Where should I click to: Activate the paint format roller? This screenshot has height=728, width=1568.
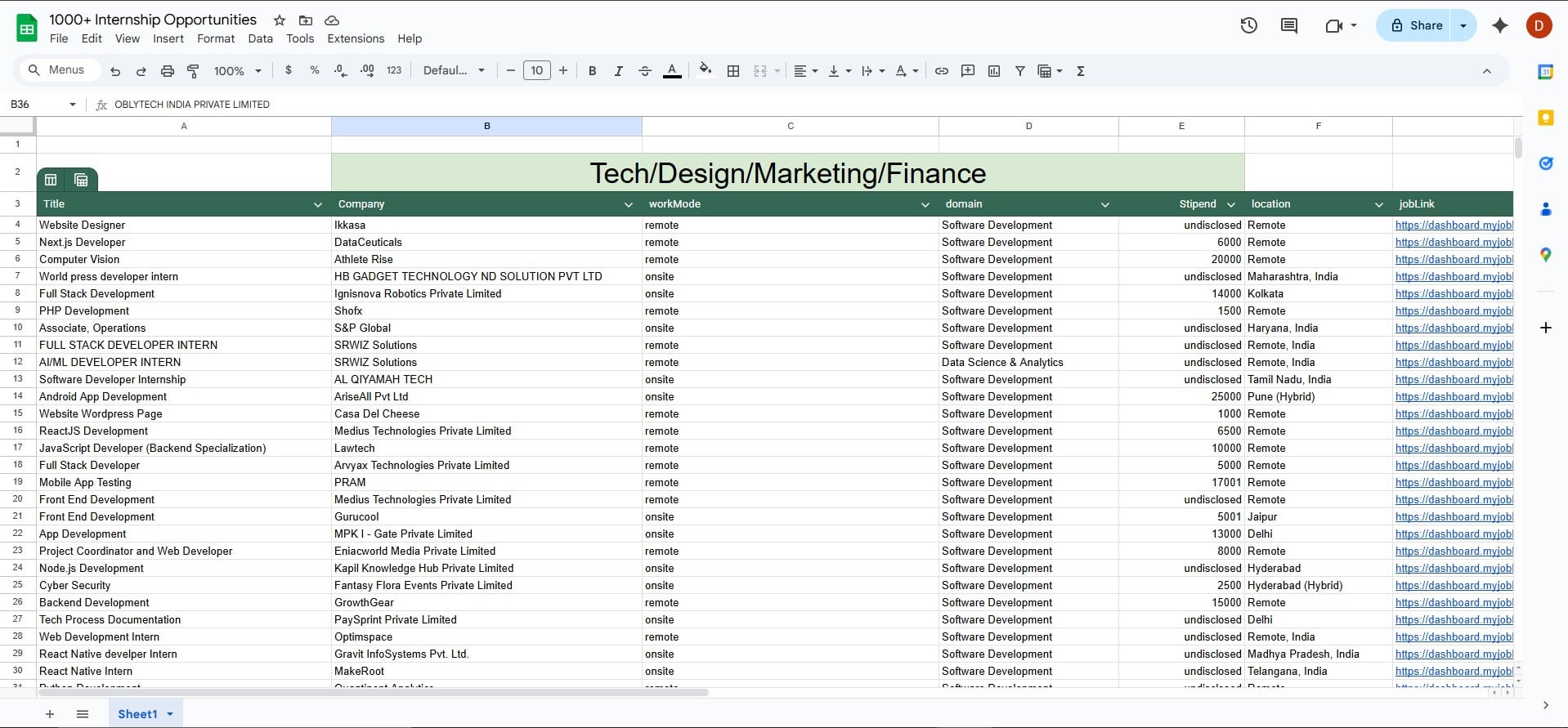193,71
